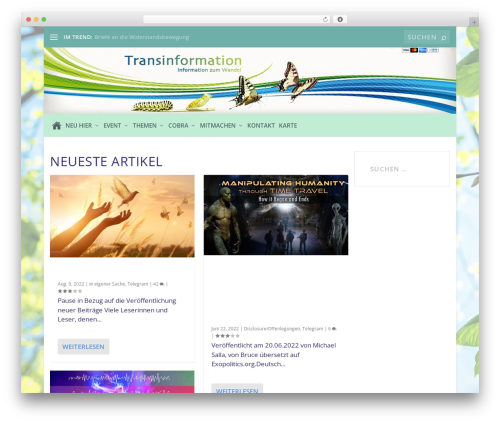Click the home icon in navigation bar
Screen dimensions: 500x423
tap(57, 126)
